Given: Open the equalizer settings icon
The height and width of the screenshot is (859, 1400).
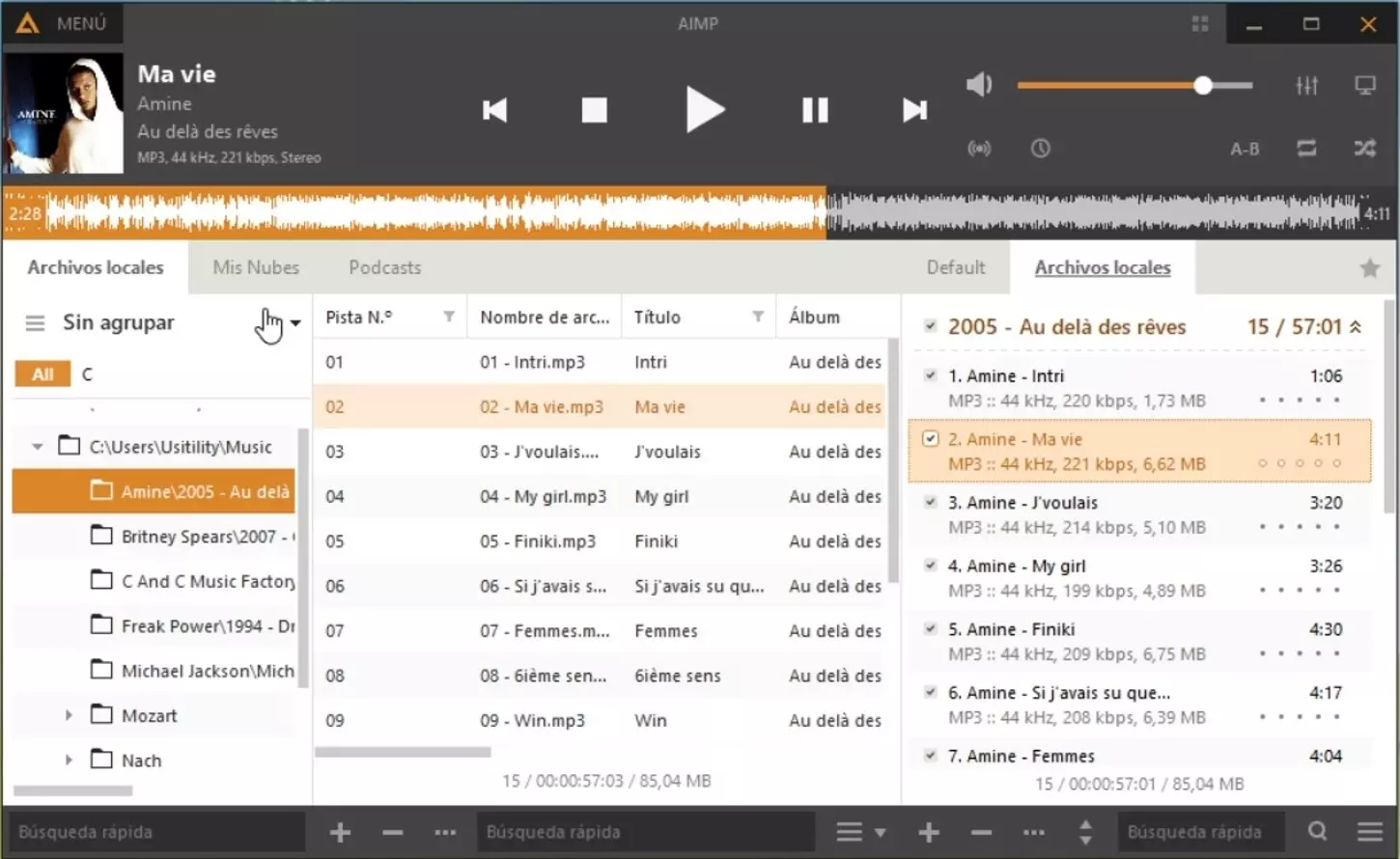Looking at the screenshot, I should coord(1306,86).
